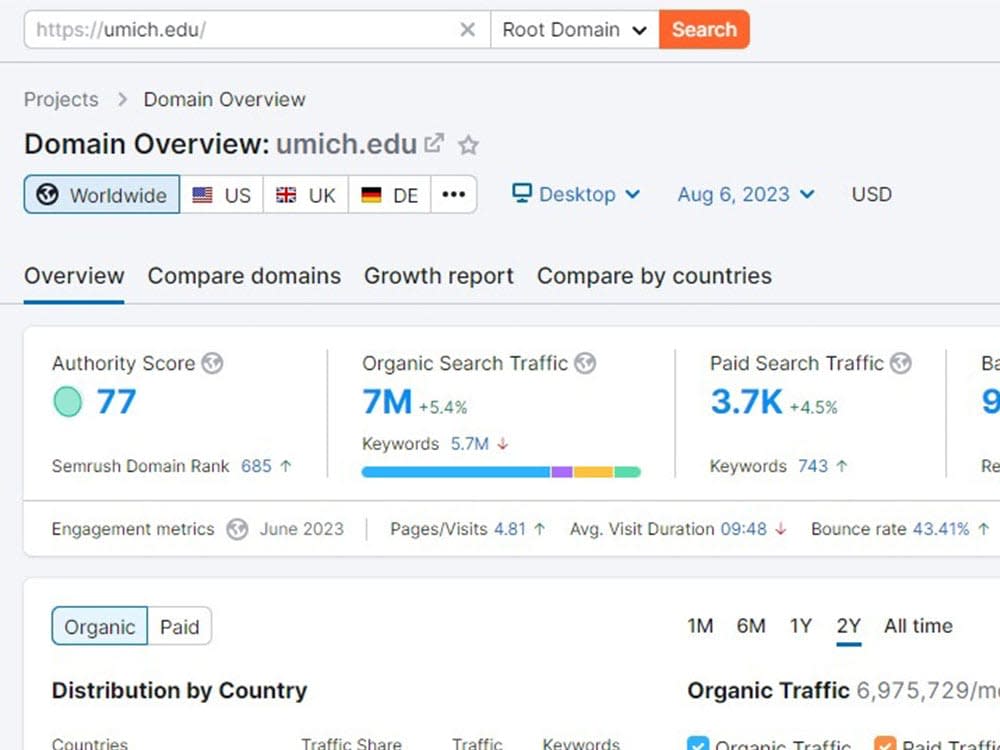Switch the chart to Paid
The height and width of the screenshot is (750, 1000).
click(180, 626)
